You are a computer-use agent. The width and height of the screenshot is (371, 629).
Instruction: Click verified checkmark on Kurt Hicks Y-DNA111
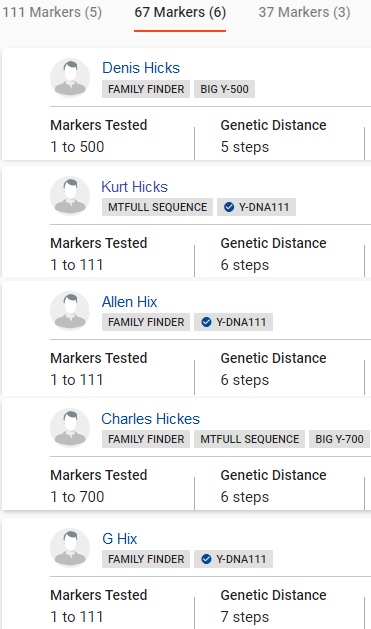click(x=229, y=207)
